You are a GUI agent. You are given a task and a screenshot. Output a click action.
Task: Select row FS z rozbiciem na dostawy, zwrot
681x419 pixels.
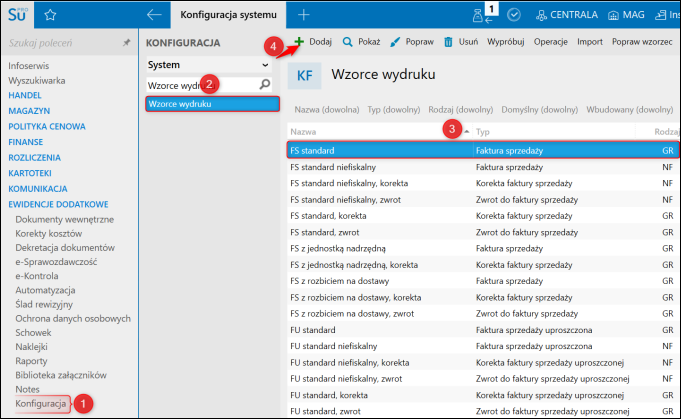pyautogui.click(x=482, y=313)
